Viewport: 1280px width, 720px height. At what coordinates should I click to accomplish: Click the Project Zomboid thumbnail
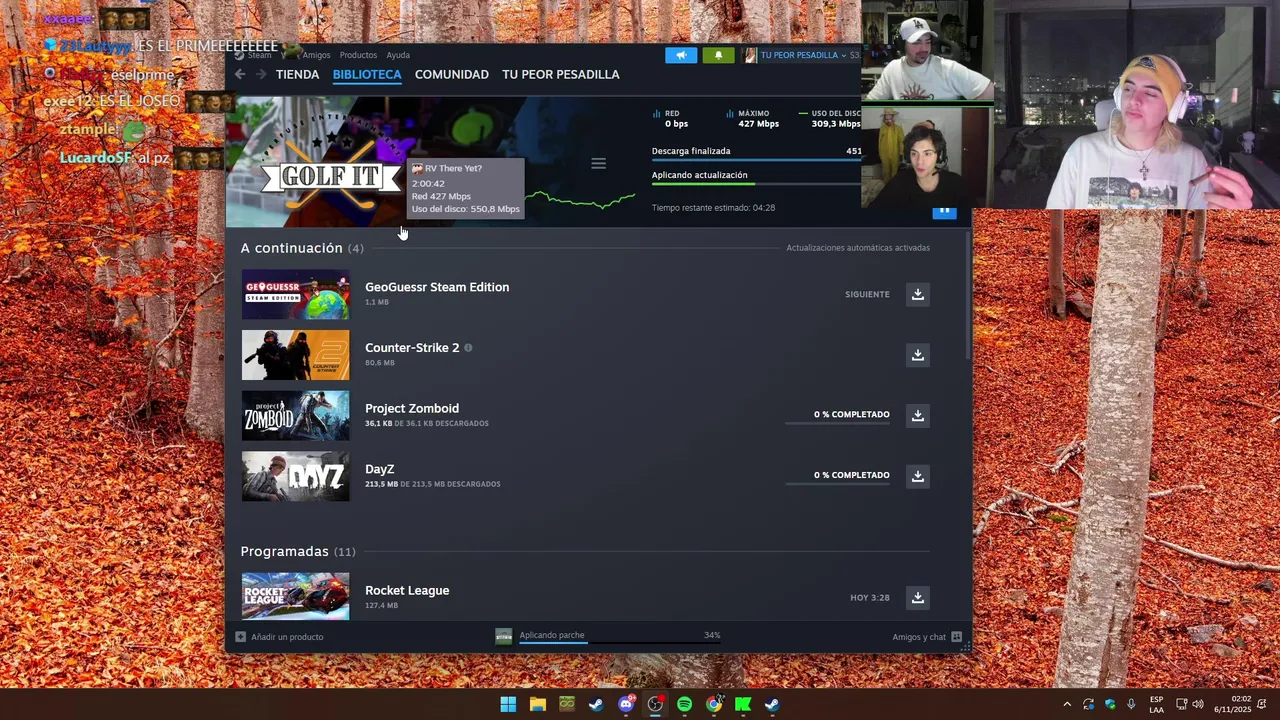296,415
